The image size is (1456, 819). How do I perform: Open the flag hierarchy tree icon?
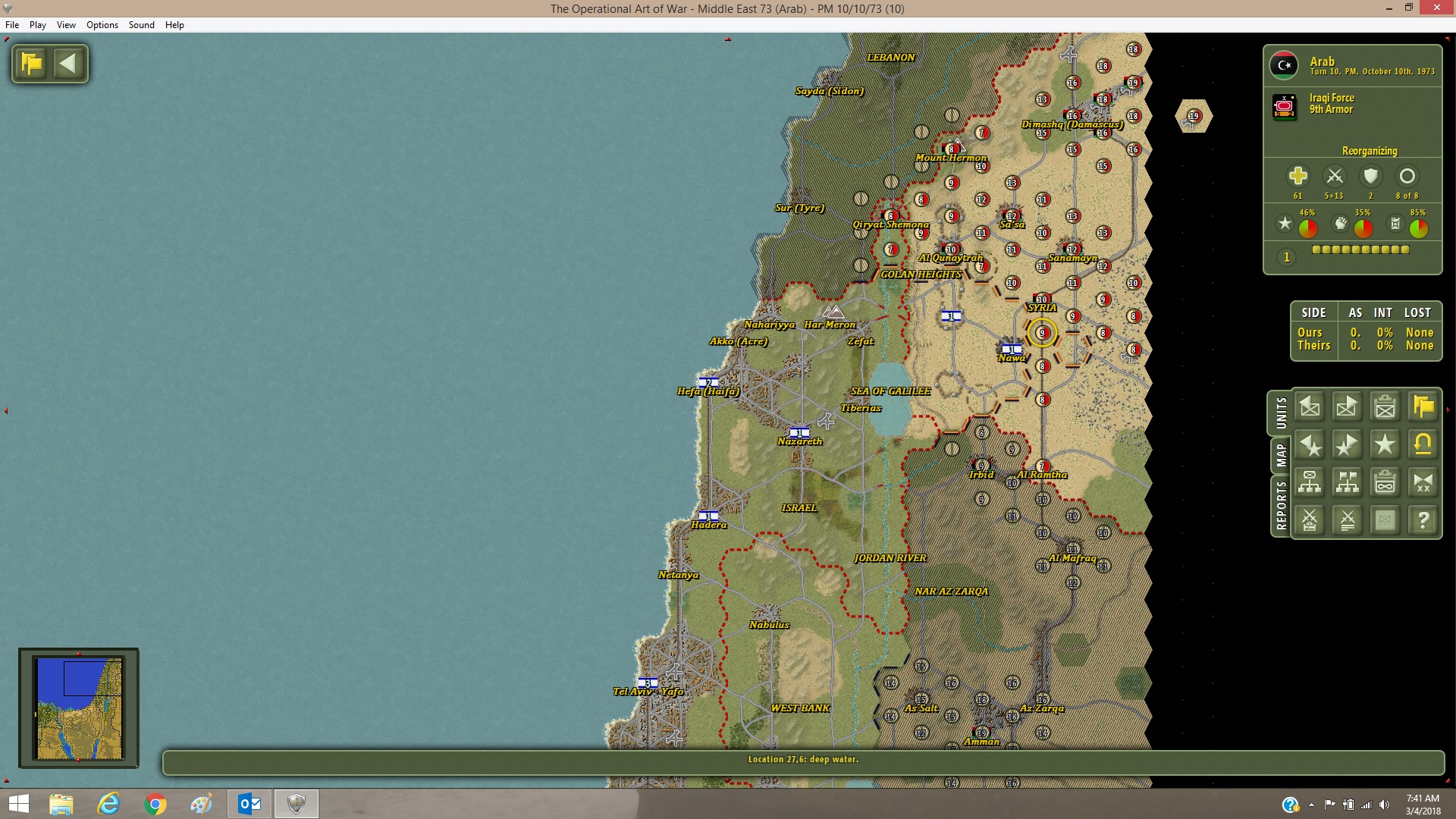tap(1347, 482)
